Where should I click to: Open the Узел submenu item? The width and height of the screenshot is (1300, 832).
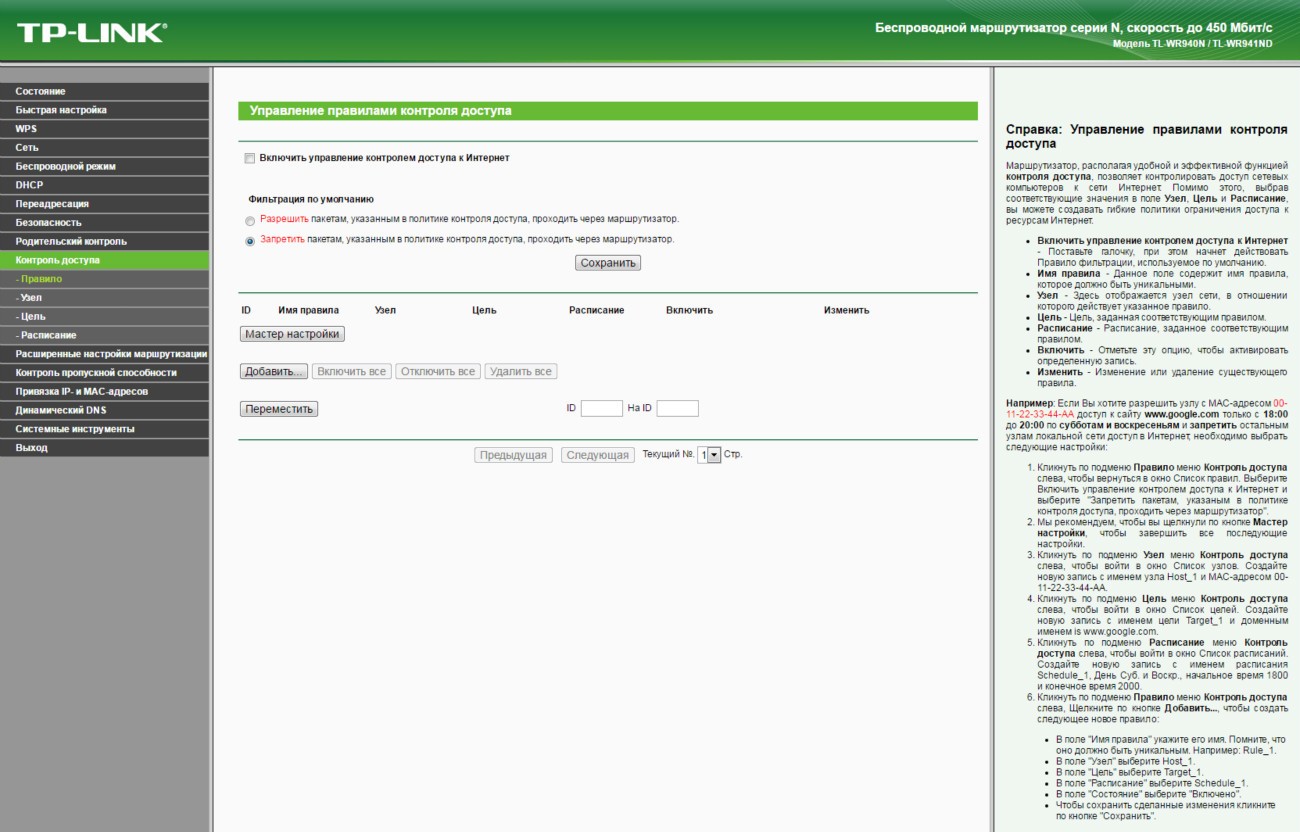30,298
